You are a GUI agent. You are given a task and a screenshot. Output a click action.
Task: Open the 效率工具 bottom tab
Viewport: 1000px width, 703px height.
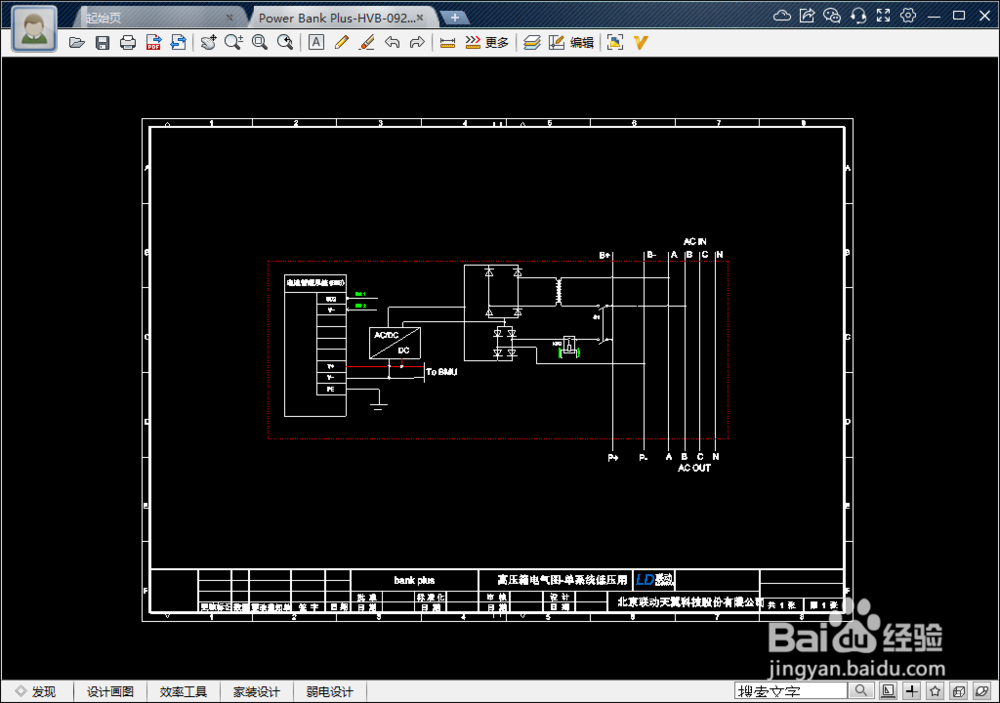183,692
